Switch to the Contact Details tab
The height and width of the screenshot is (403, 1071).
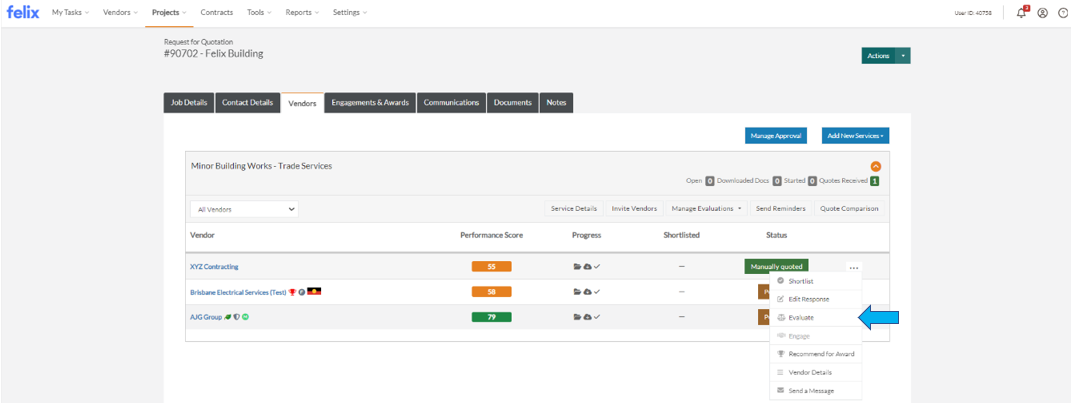point(247,102)
